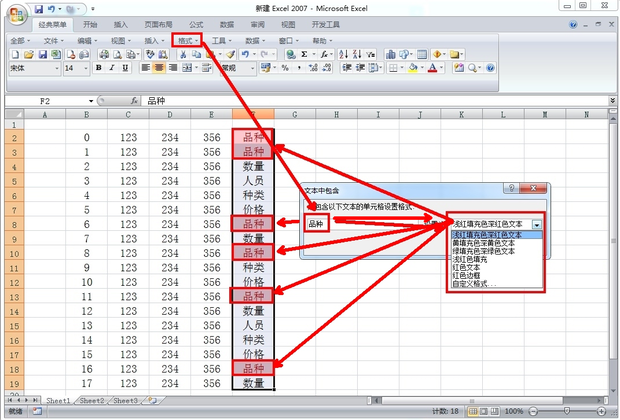Expand the format style dropdown arrow in dialog
Viewport: 620px width, 420px height.
[x=537, y=224]
